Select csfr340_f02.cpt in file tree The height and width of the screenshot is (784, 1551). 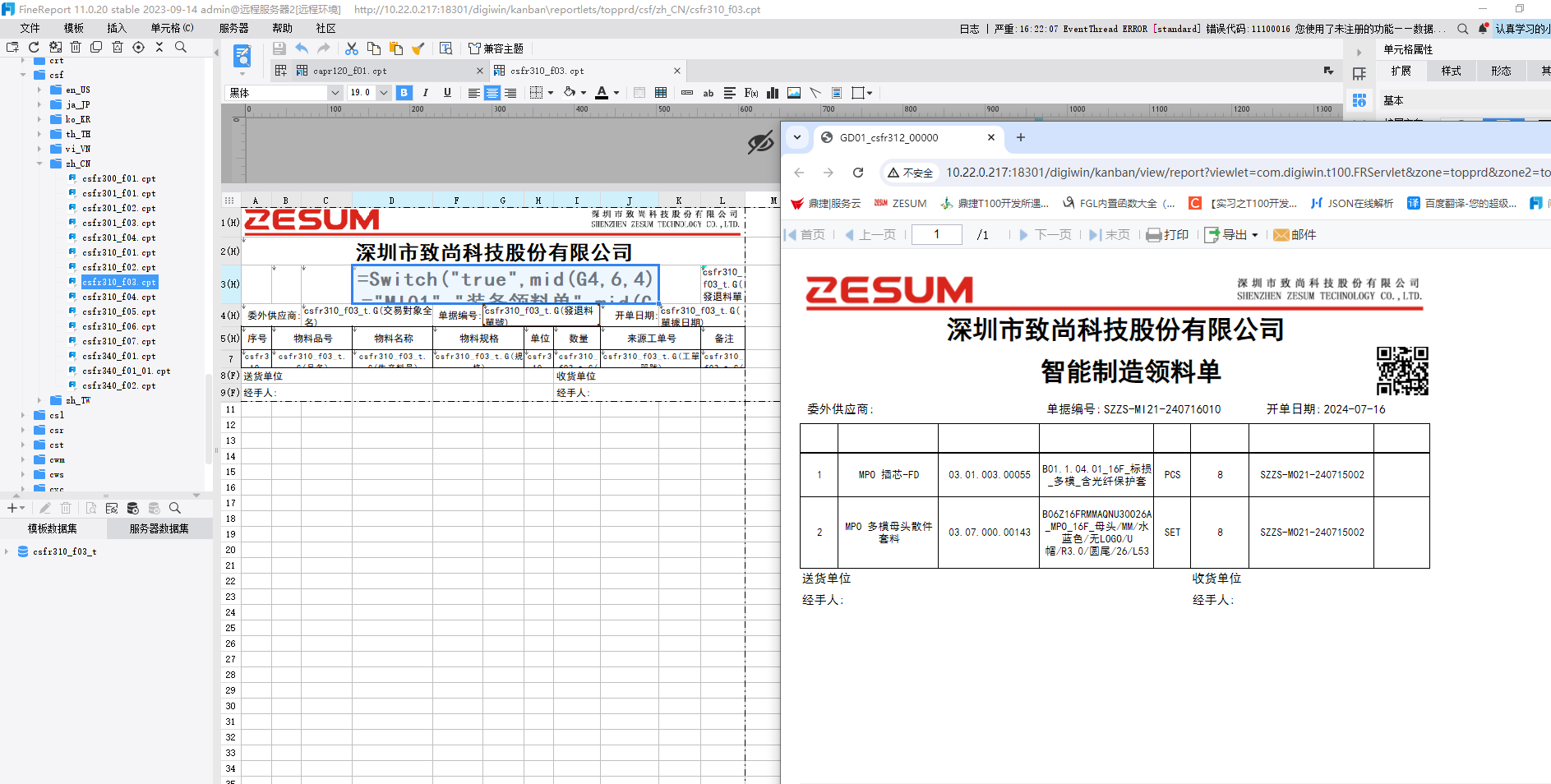coord(119,385)
